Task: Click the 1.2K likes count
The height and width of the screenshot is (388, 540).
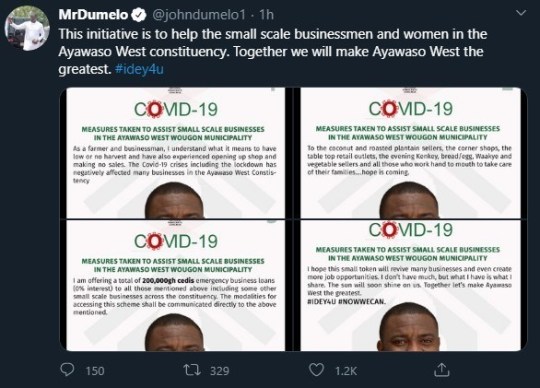Action: point(346,371)
